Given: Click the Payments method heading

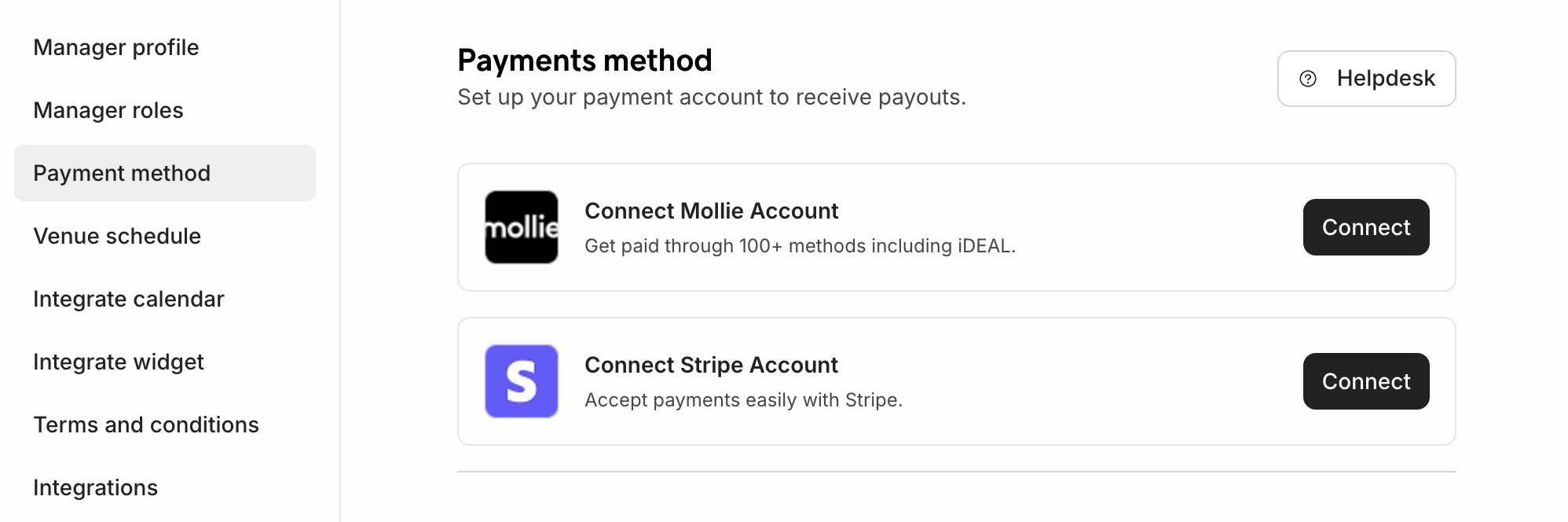Looking at the screenshot, I should click(x=584, y=61).
